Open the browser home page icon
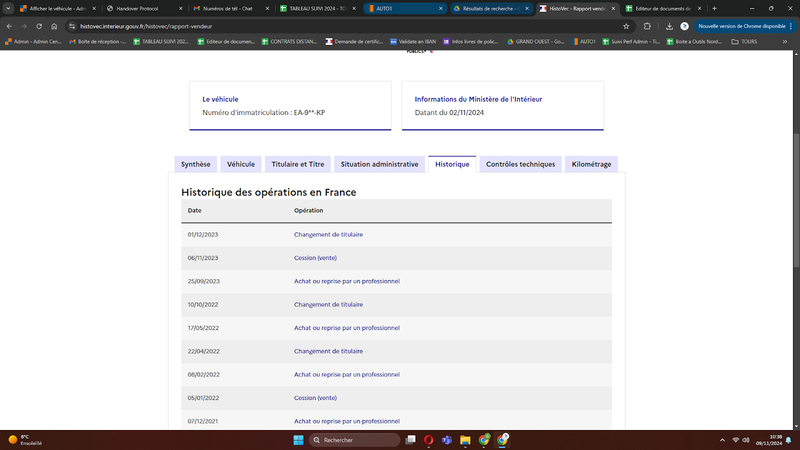Image resolution: width=800 pixels, height=450 pixels. [x=54, y=26]
